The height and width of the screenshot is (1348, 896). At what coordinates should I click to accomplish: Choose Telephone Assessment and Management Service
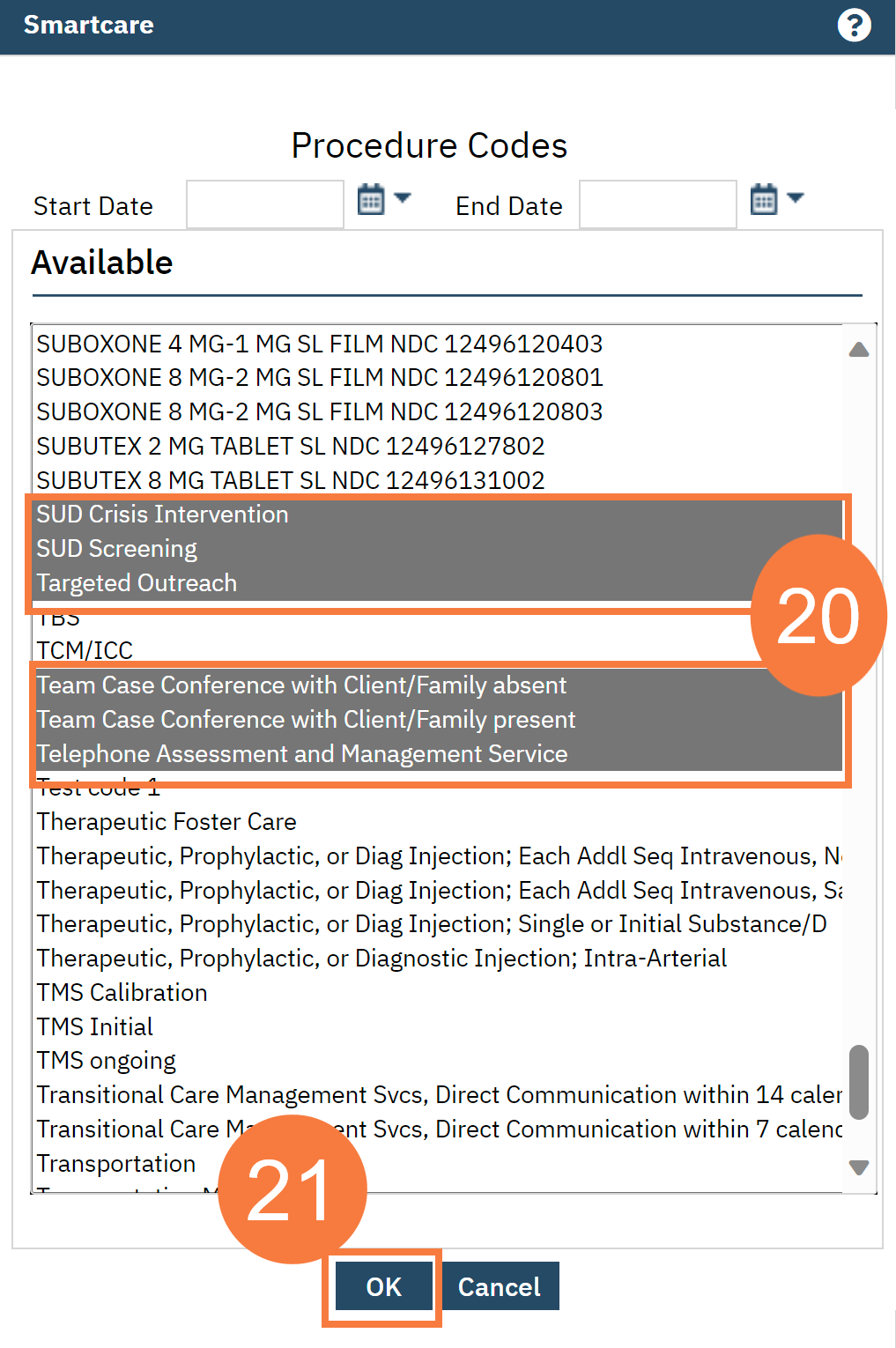301,754
